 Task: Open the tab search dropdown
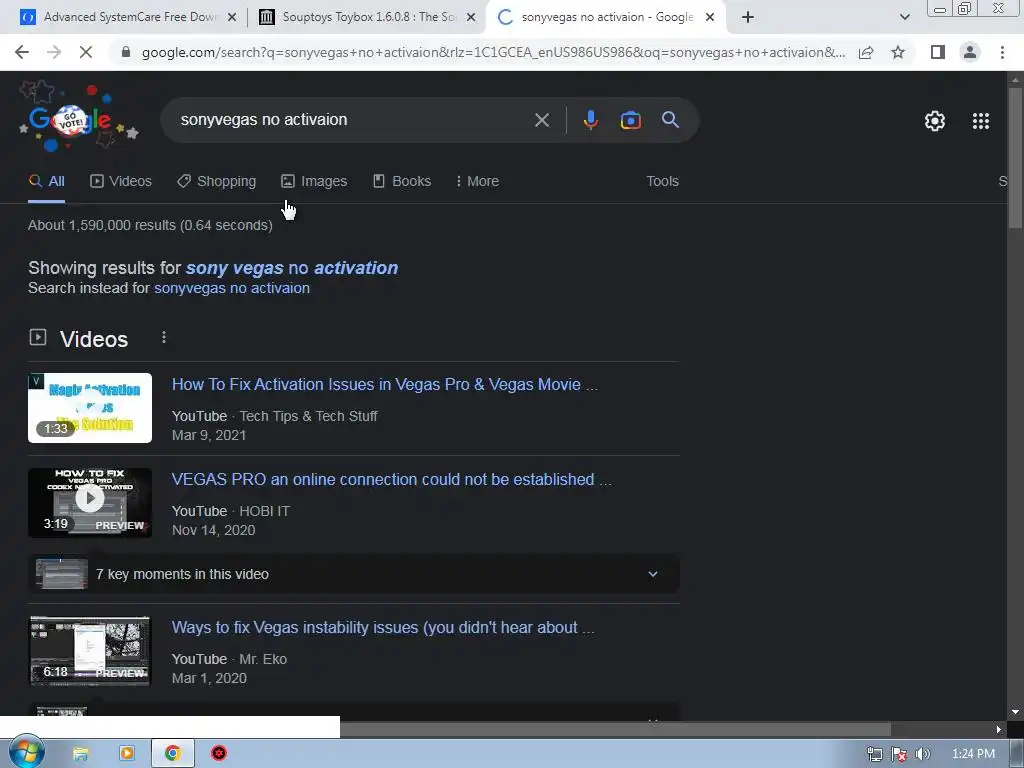904,17
